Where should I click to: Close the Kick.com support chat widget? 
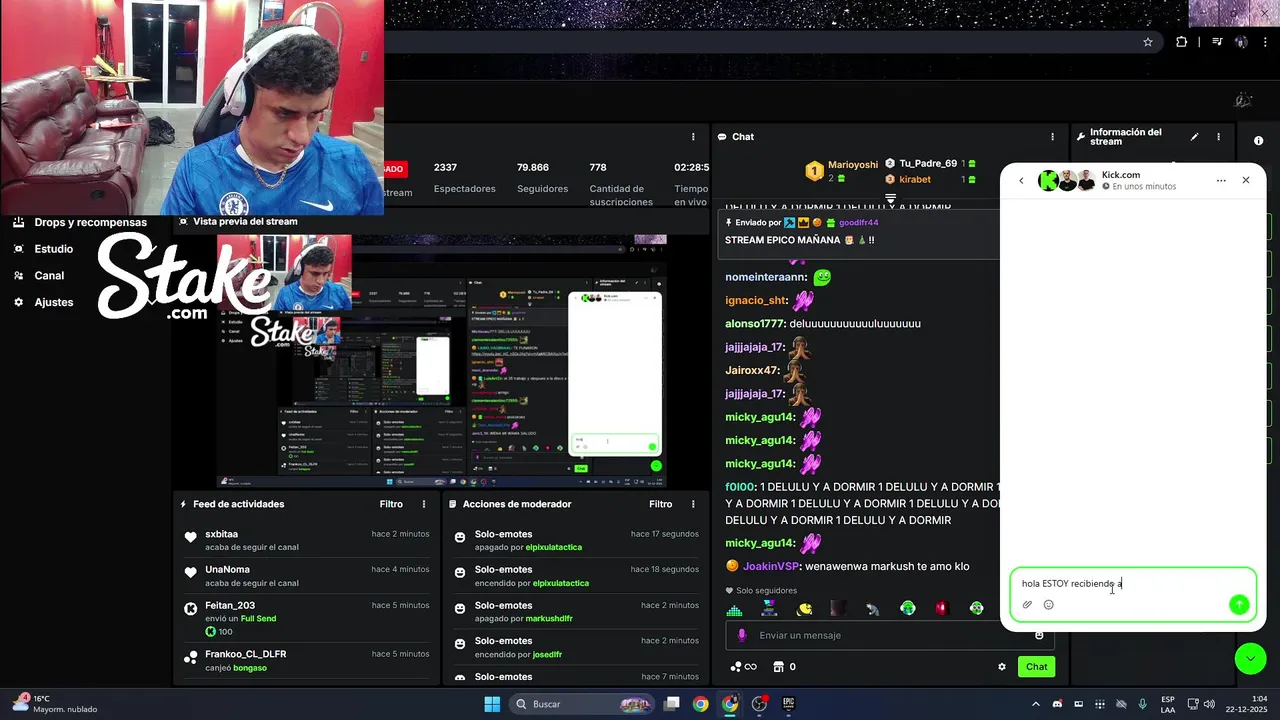point(1246,180)
